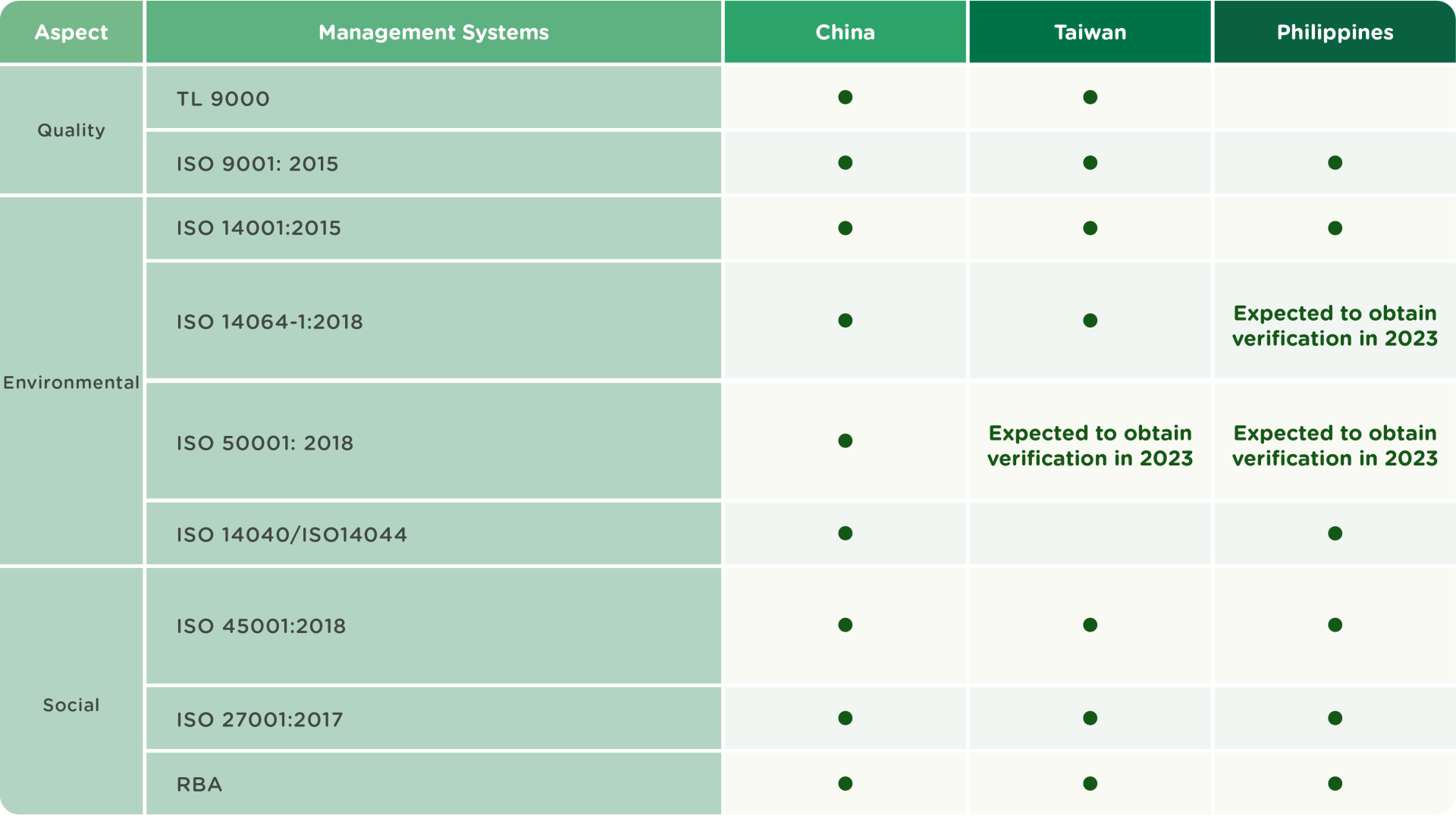The image size is (1456, 815).
Task: Click the Taiwan dot for ISO 14064-1:2018
Action: coord(1090,321)
